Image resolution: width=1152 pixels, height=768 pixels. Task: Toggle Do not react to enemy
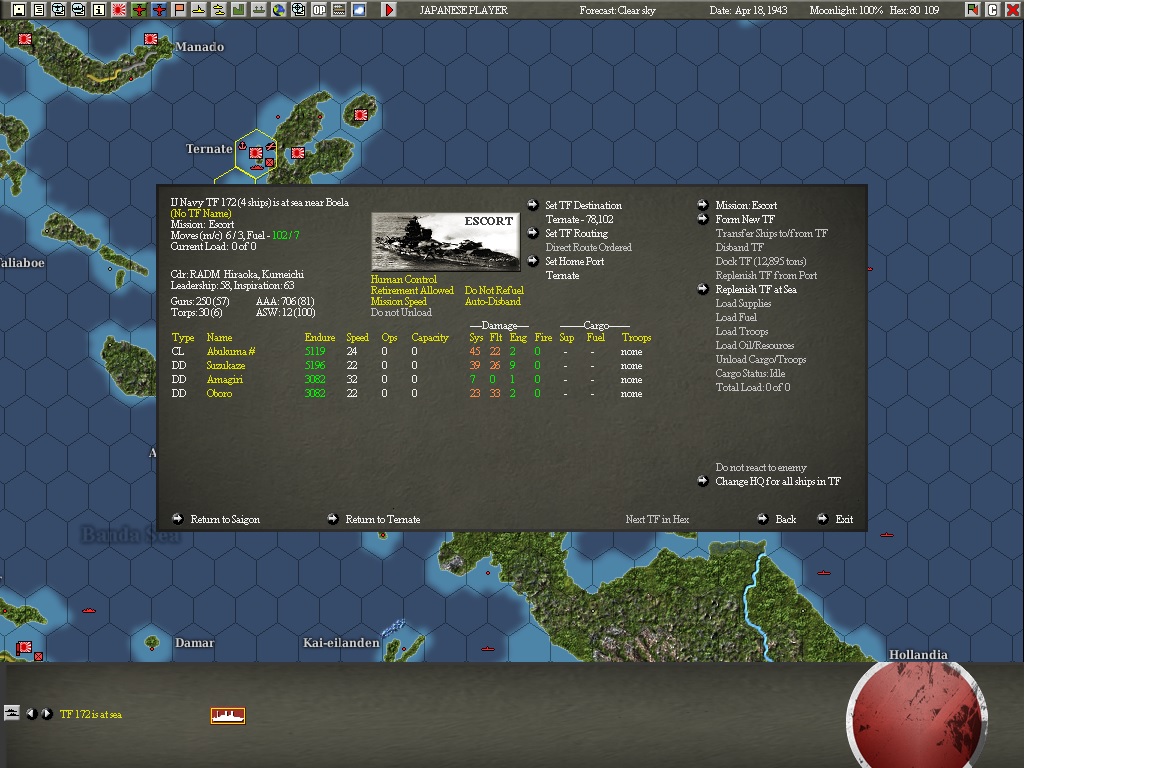click(761, 467)
